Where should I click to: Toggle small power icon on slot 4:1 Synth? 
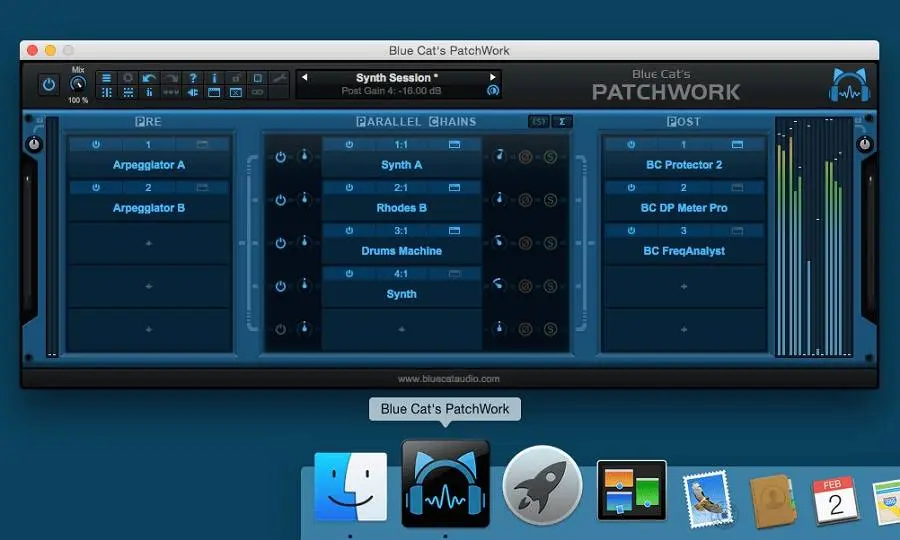click(349, 274)
